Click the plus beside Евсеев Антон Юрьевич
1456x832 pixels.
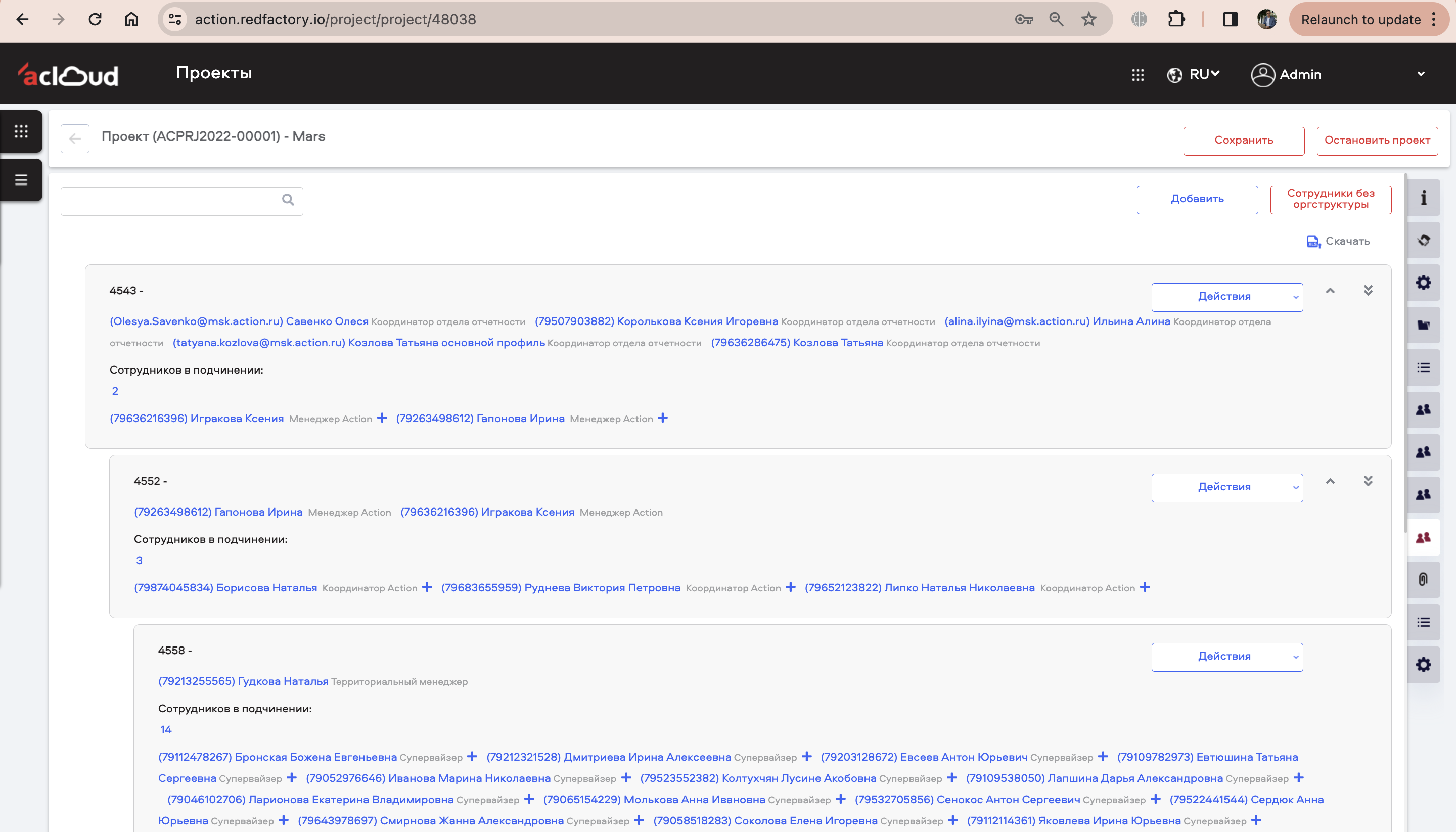pos(1103,757)
